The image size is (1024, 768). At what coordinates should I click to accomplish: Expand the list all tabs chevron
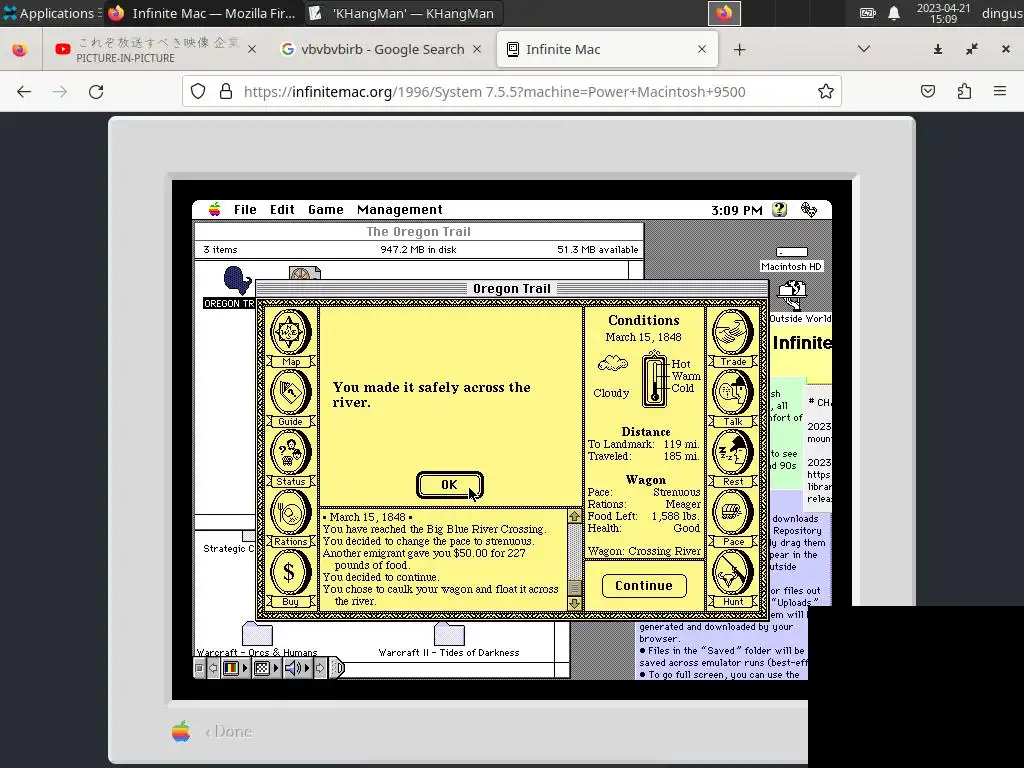(863, 49)
